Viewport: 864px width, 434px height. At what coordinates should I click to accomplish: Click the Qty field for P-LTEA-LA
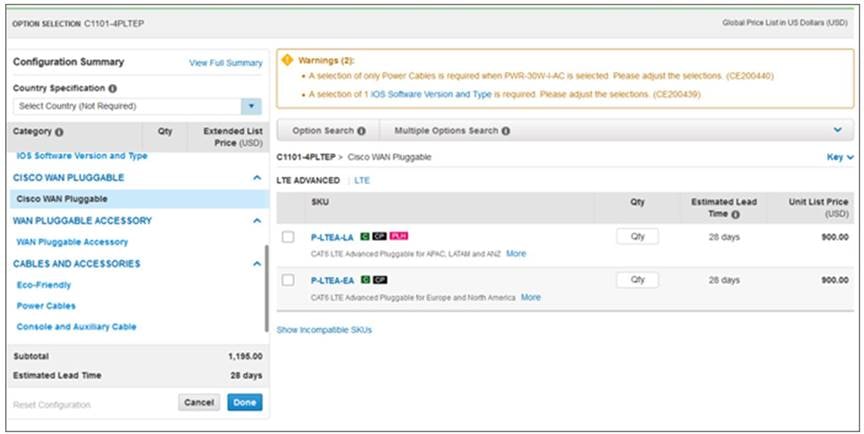pos(638,236)
